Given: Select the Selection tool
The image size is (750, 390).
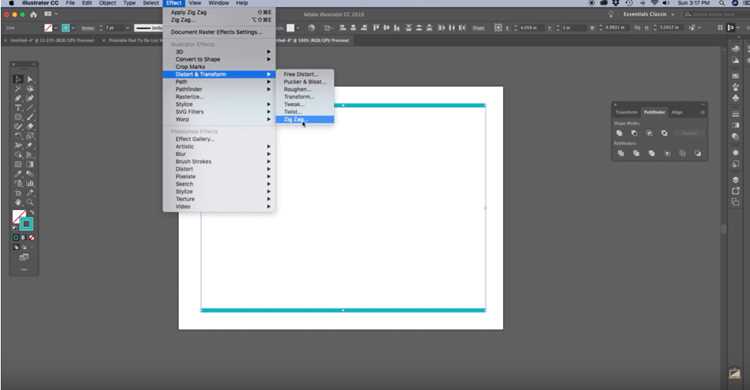Looking at the screenshot, I should click(18, 79).
